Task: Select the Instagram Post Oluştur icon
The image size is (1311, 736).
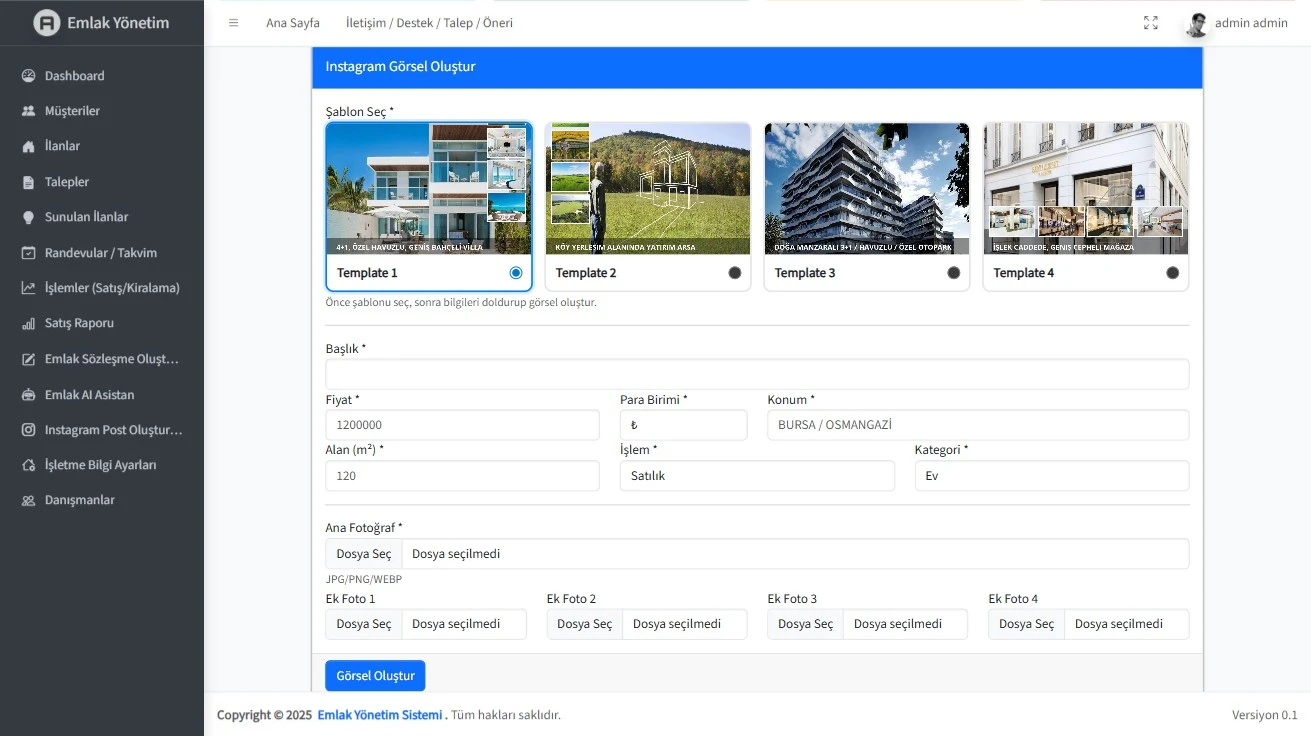Action: tap(28, 430)
